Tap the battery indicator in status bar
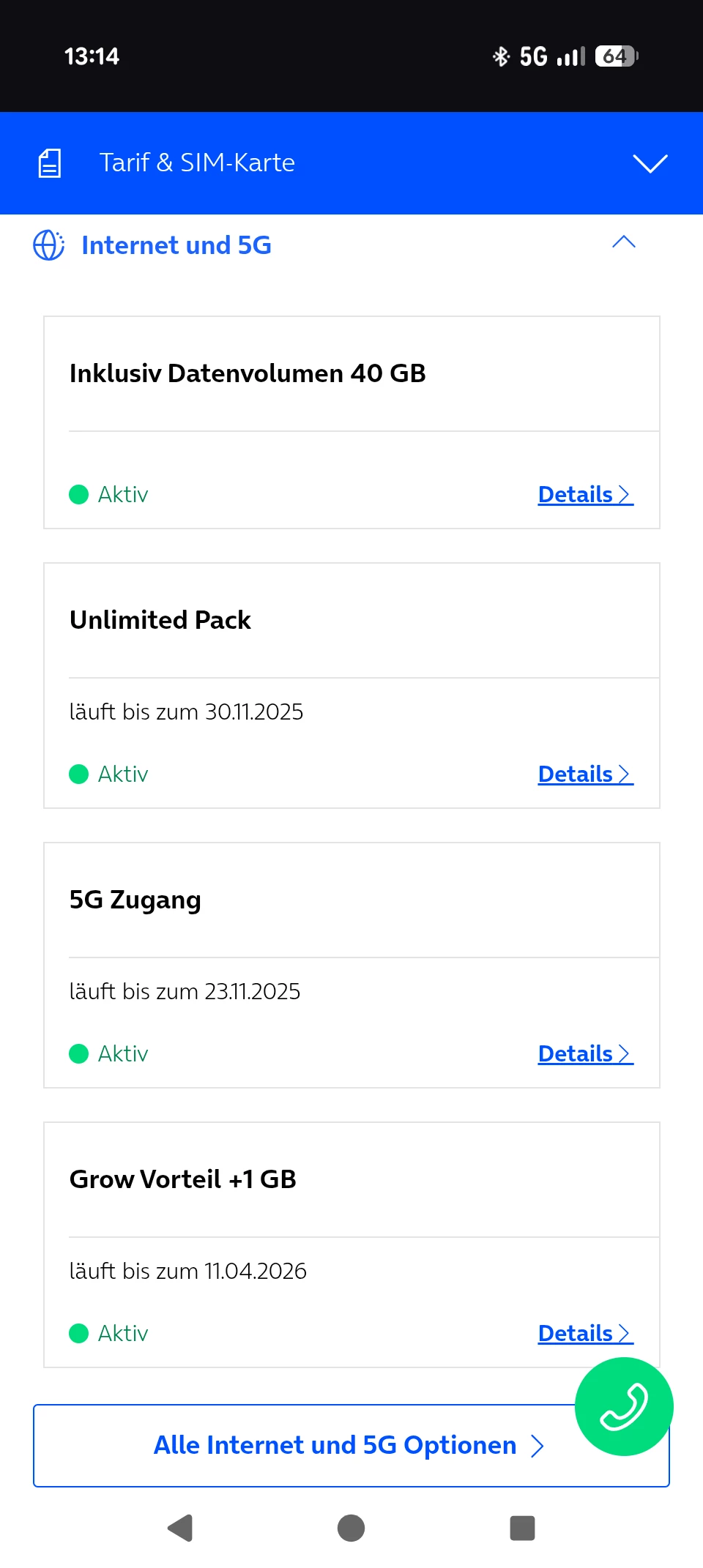The width and height of the screenshot is (703, 1568). (x=617, y=56)
